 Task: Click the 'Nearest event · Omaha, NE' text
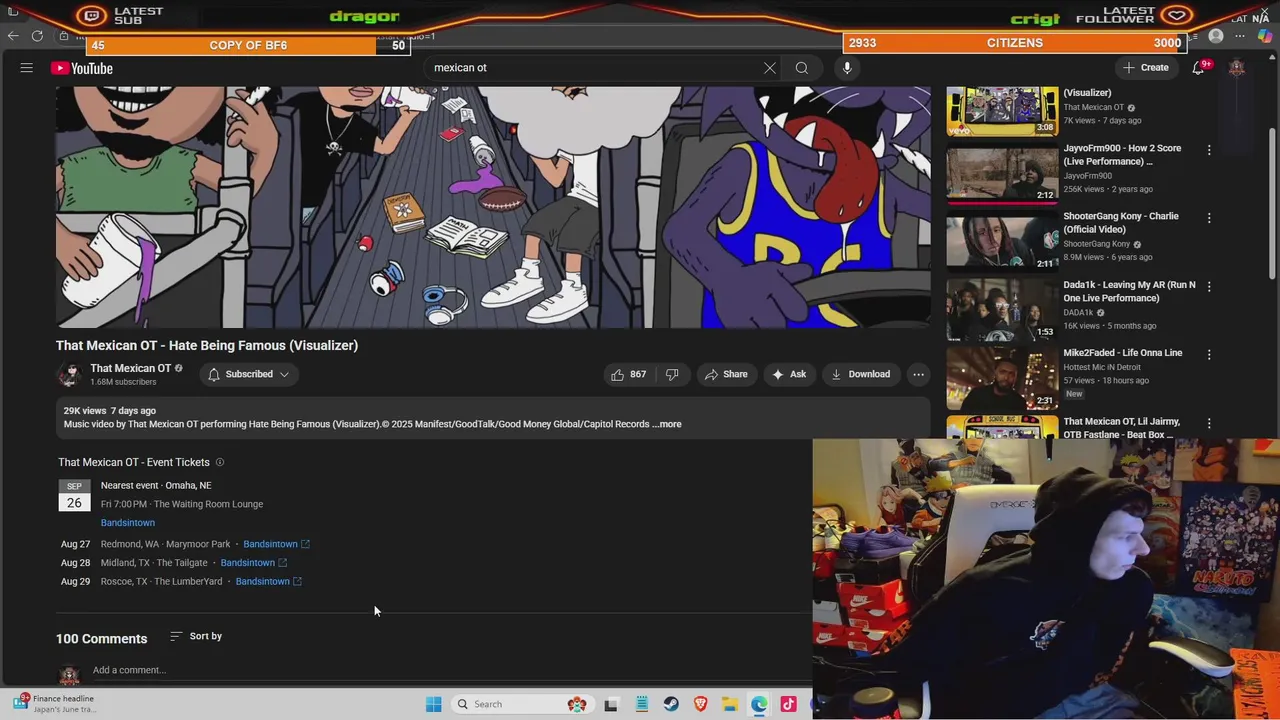click(x=156, y=485)
